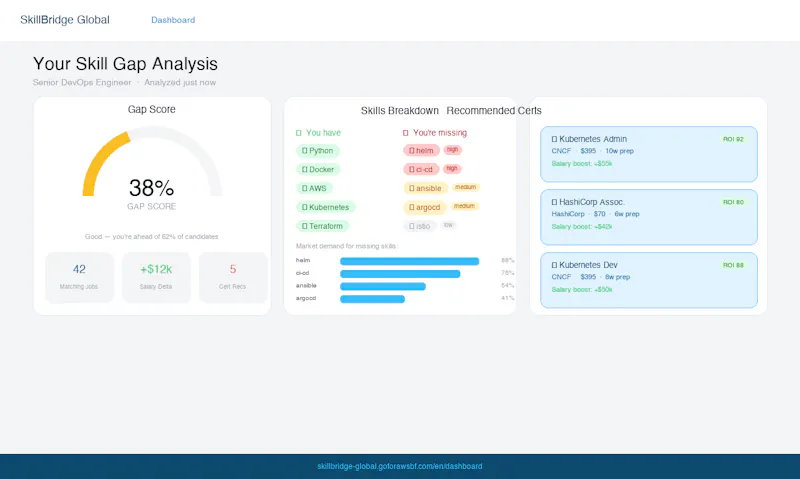Select the Kubernetes skill chip
The width and height of the screenshot is (800, 479).
point(326,207)
